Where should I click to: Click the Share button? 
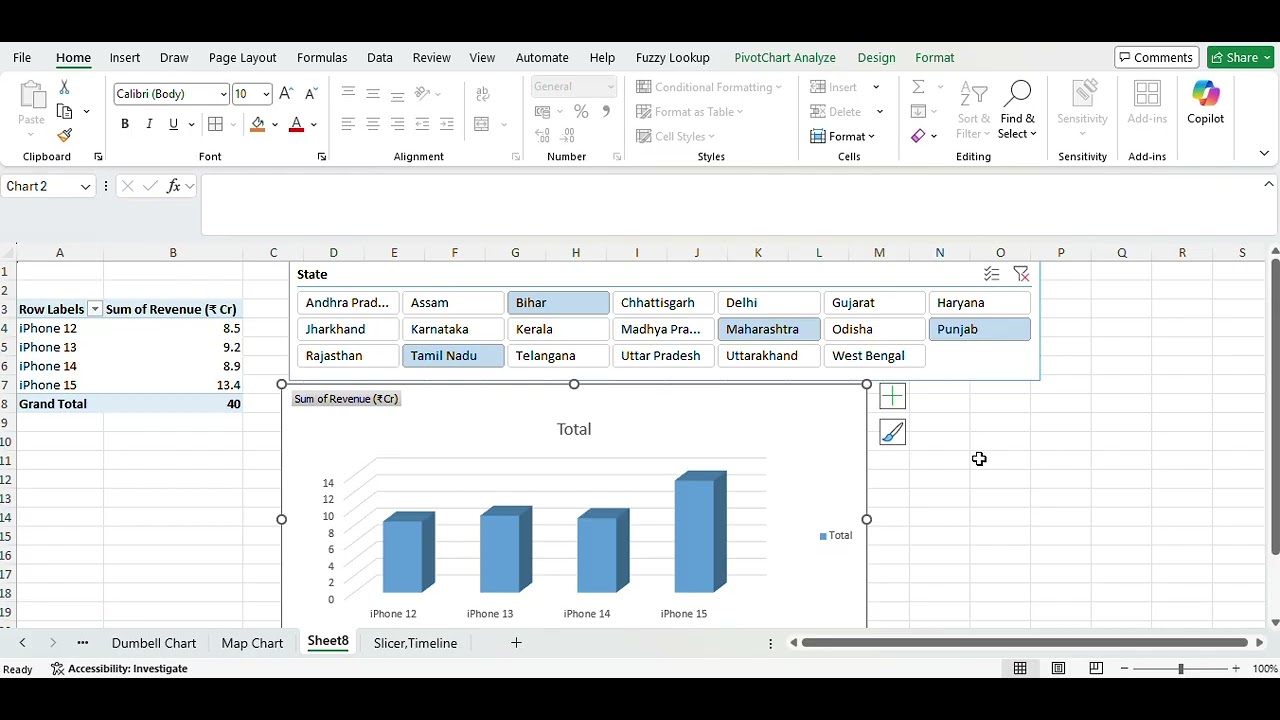pyautogui.click(x=1240, y=58)
